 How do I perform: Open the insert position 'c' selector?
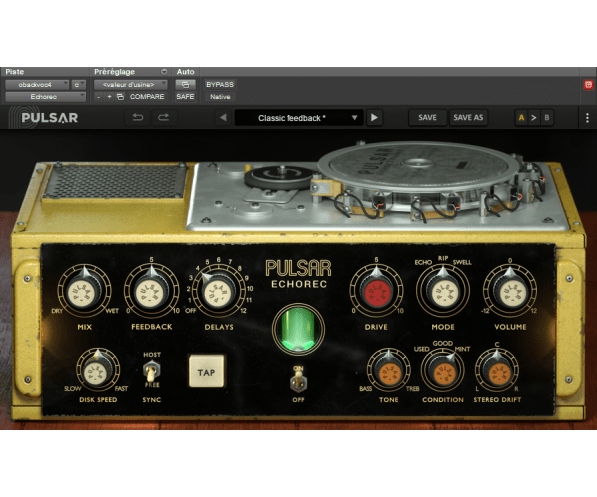click(x=78, y=85)
